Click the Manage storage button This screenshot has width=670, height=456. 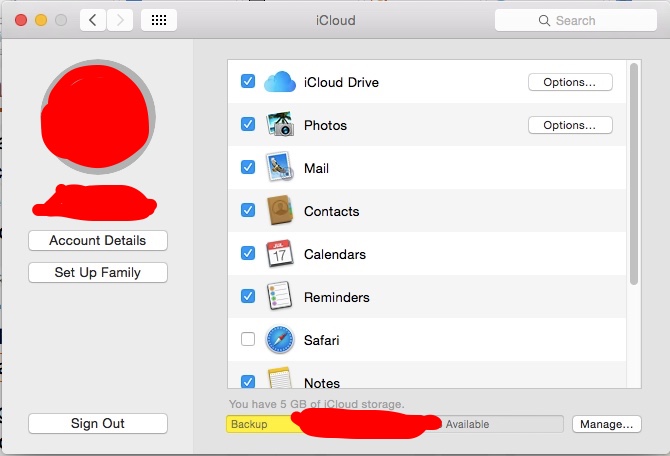click(x=606, y=424)
